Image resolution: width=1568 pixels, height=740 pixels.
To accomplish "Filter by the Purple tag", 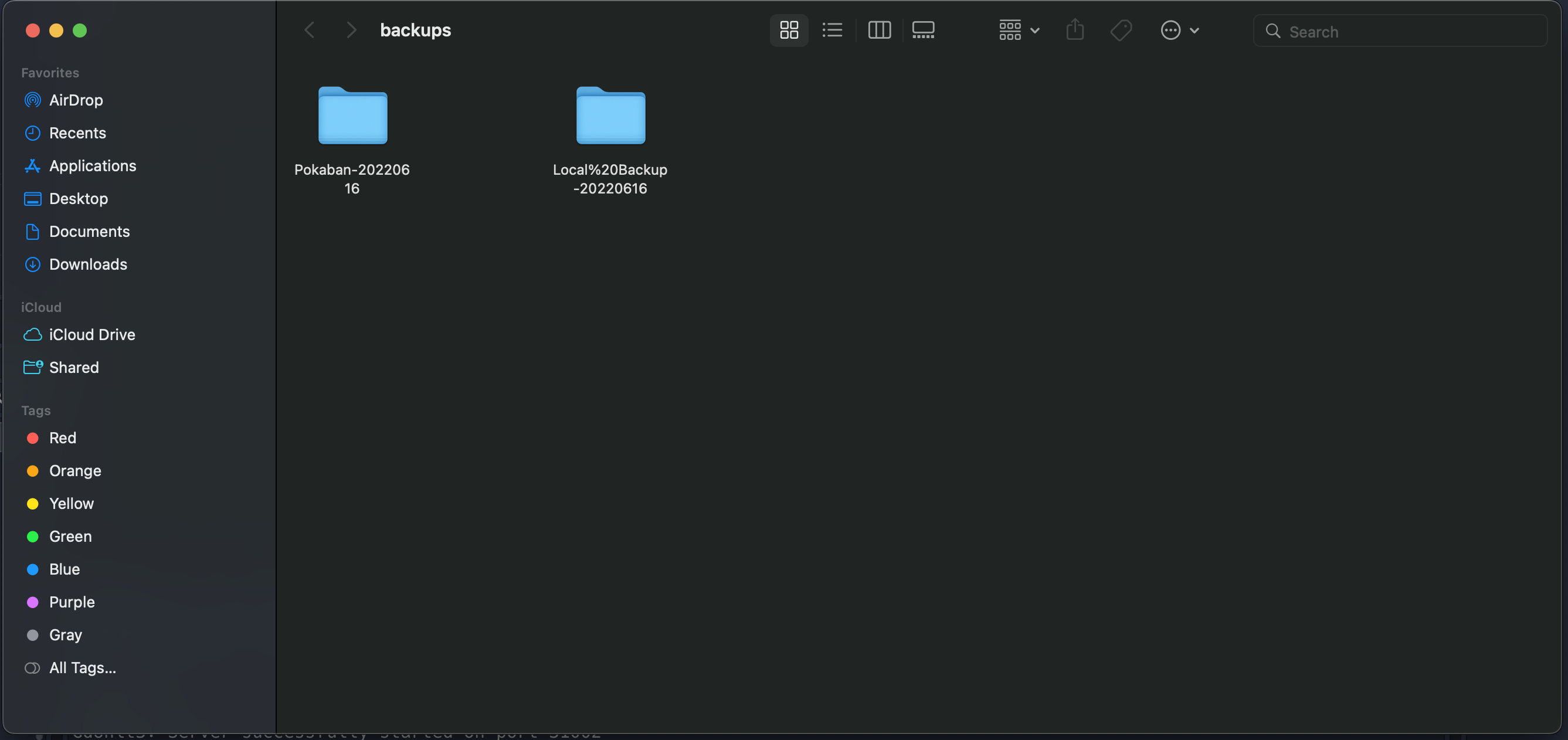I will (72, 602).
